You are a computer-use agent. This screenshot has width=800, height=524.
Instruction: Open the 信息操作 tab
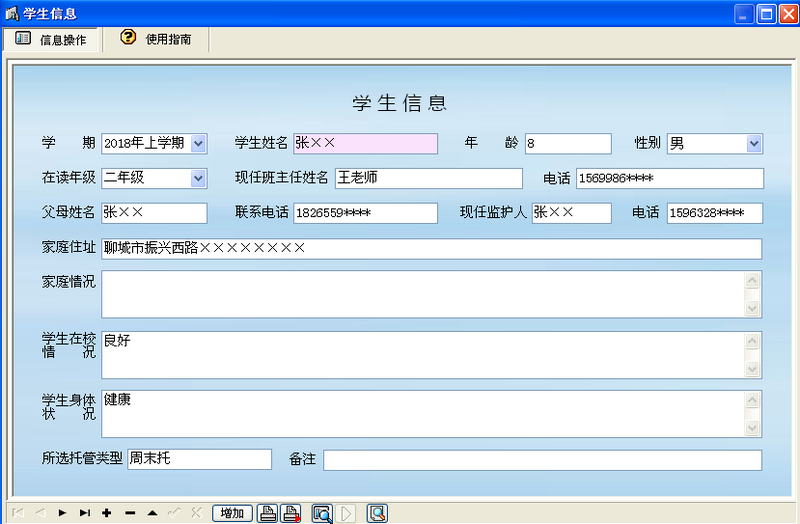(51, 39)
